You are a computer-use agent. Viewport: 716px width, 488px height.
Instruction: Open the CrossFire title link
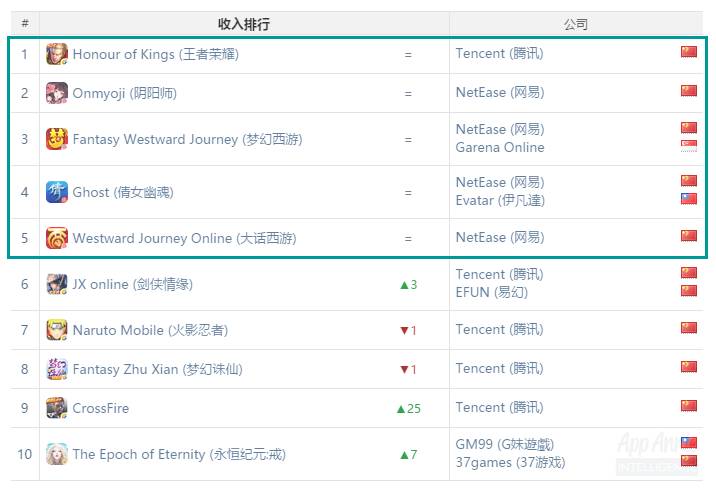[x=100, y=408]
